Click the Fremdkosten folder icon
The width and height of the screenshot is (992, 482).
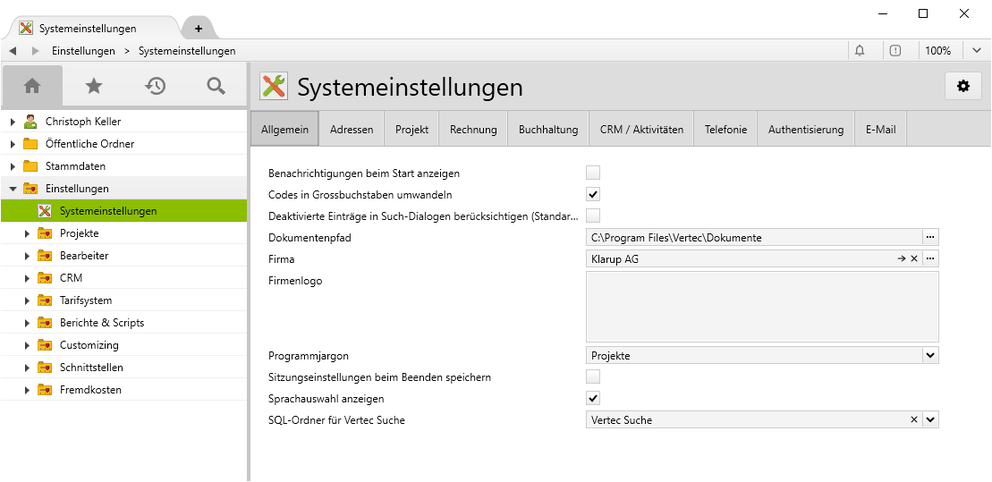pos(45,390)
